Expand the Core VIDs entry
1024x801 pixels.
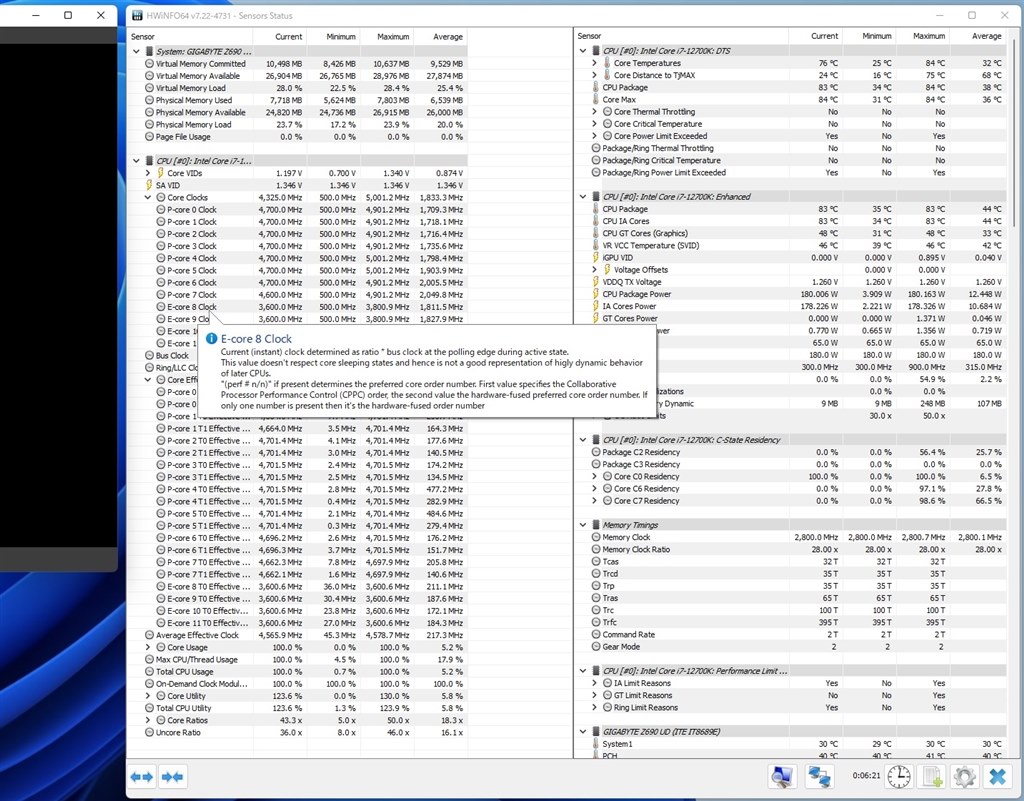(149, 173)
